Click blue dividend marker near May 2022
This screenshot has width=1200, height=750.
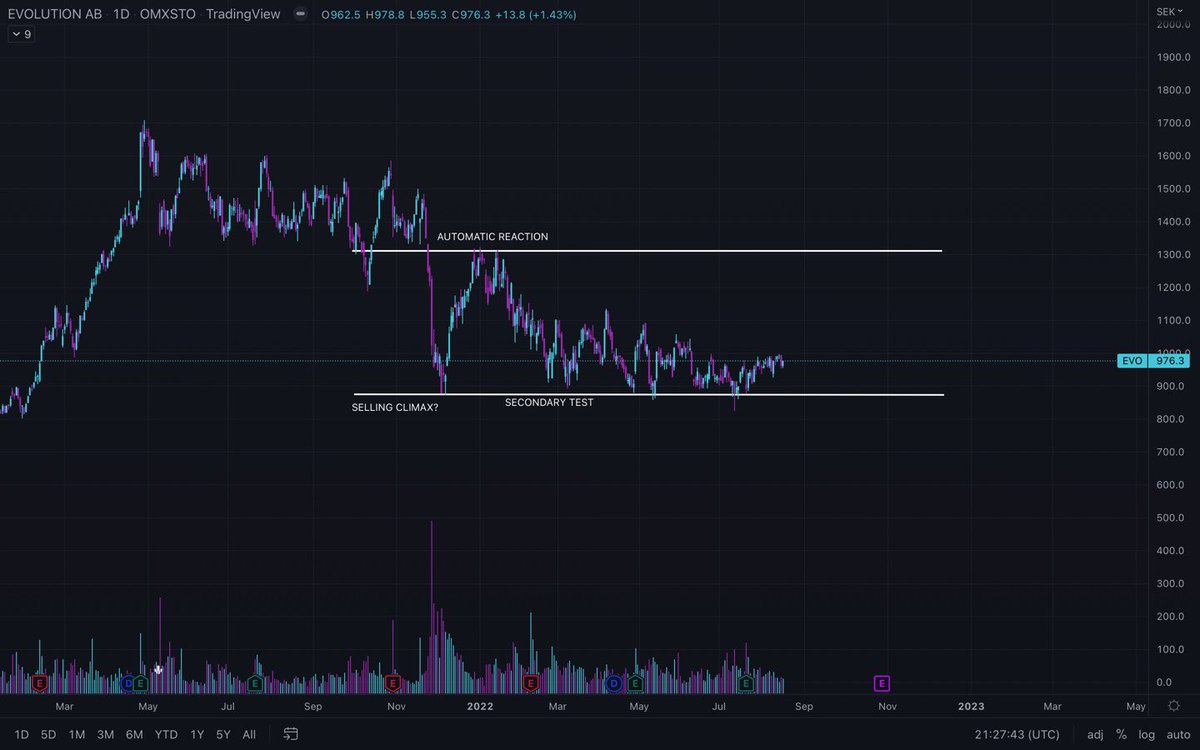pyautogui.click(x=614, y=683)
